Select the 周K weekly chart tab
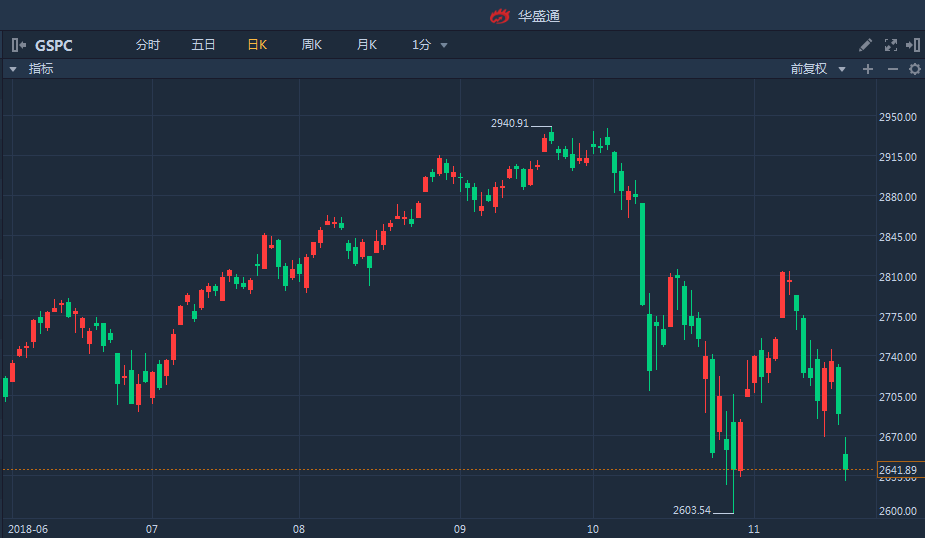This screenshot has width=925, height=538. pyautogui.click(x=312, y=45)
